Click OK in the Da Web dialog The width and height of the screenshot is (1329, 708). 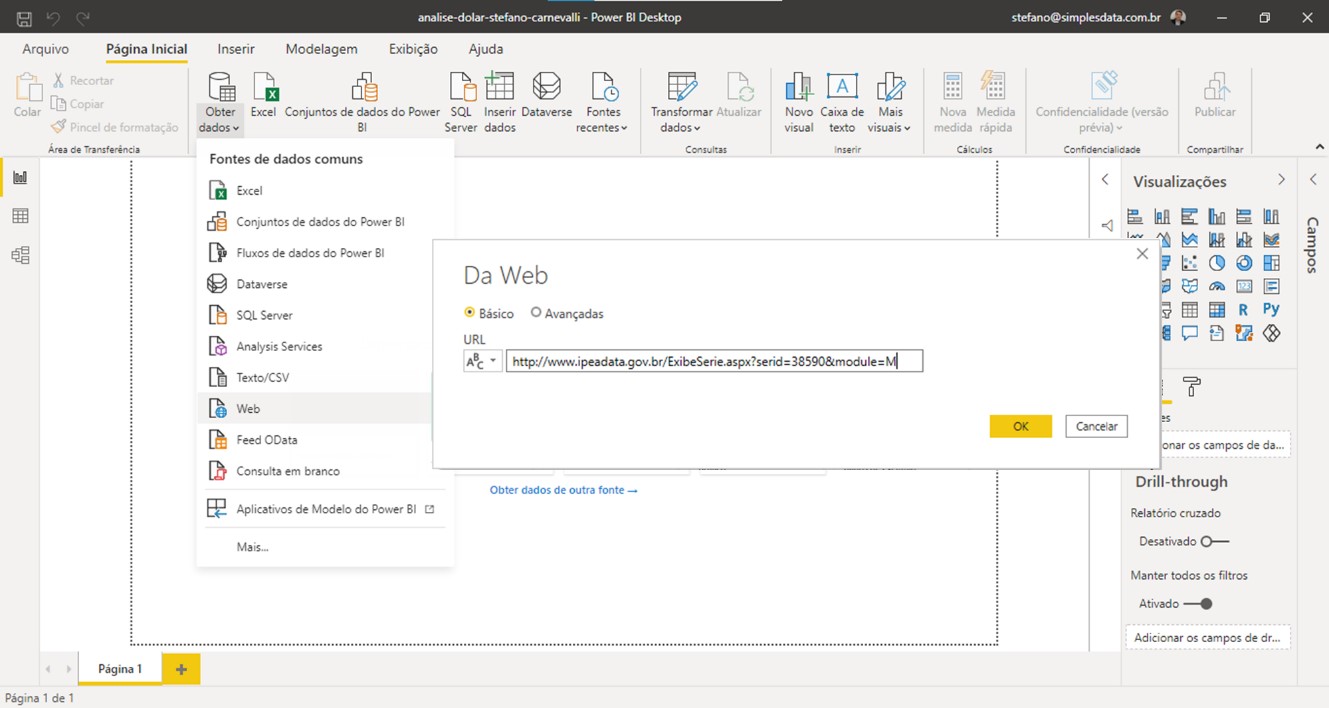pyautogui.click(x=1020, y=426)
